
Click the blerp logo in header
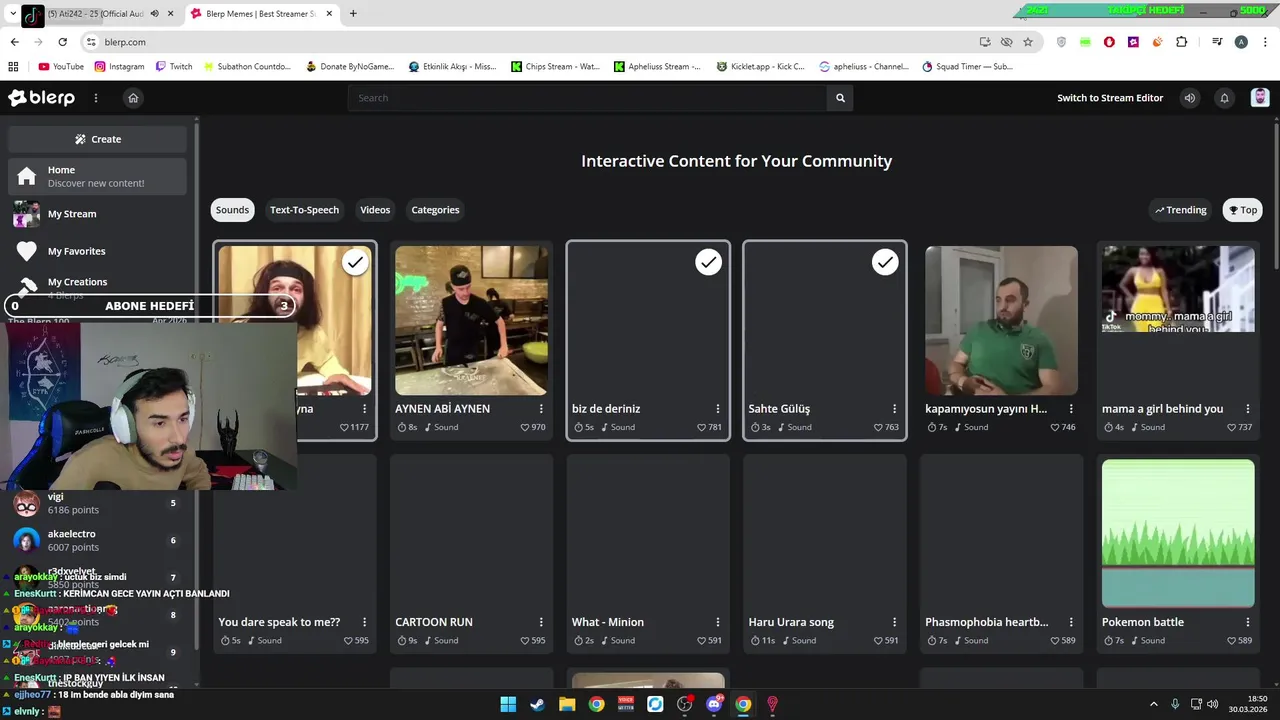pos(42,98)
